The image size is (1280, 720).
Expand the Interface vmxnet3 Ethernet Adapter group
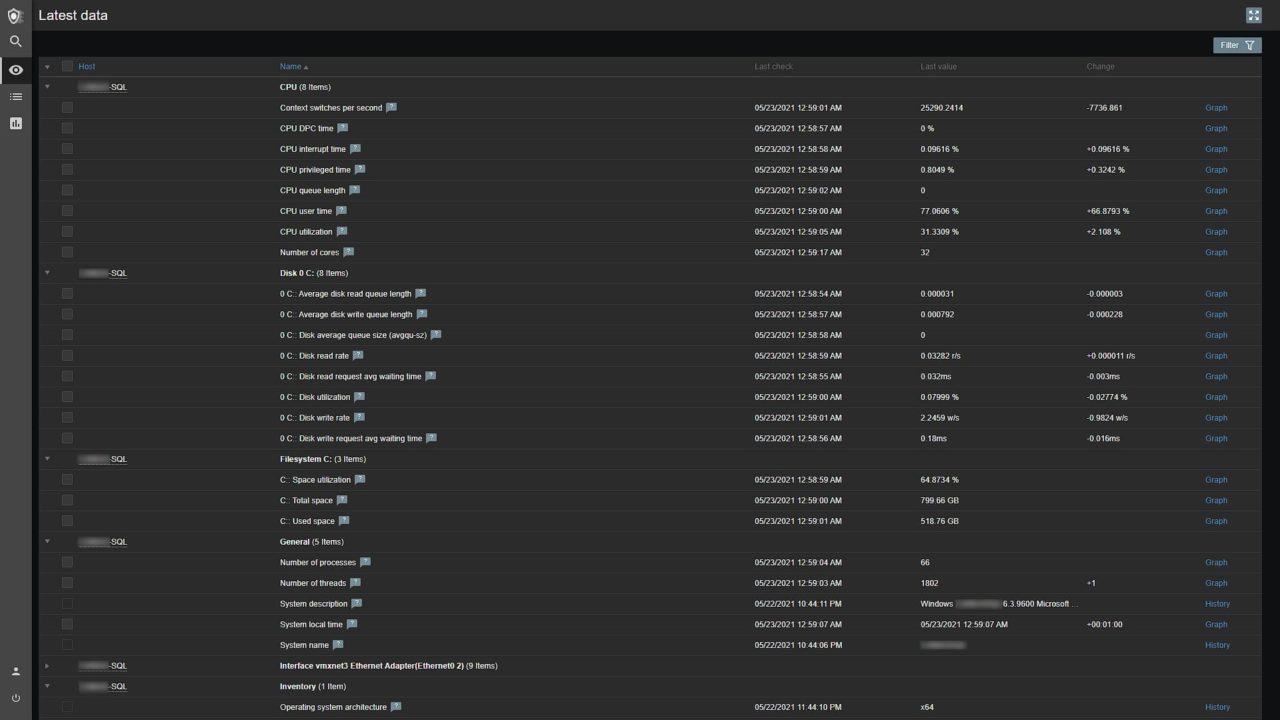click(x=47, y=665)
